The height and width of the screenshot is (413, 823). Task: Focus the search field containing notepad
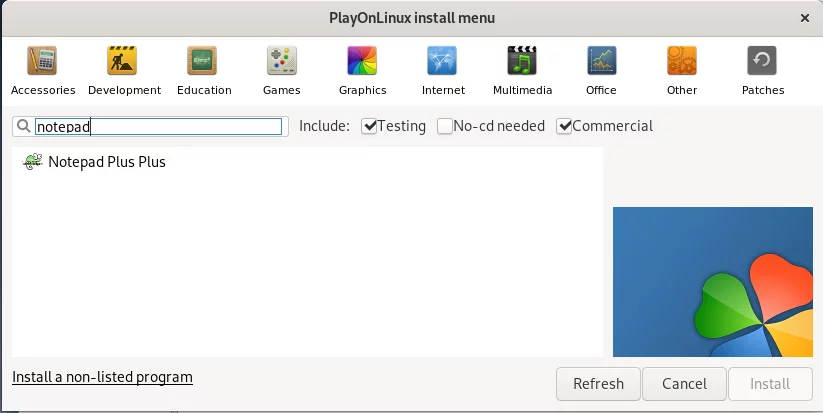[159, 126]
